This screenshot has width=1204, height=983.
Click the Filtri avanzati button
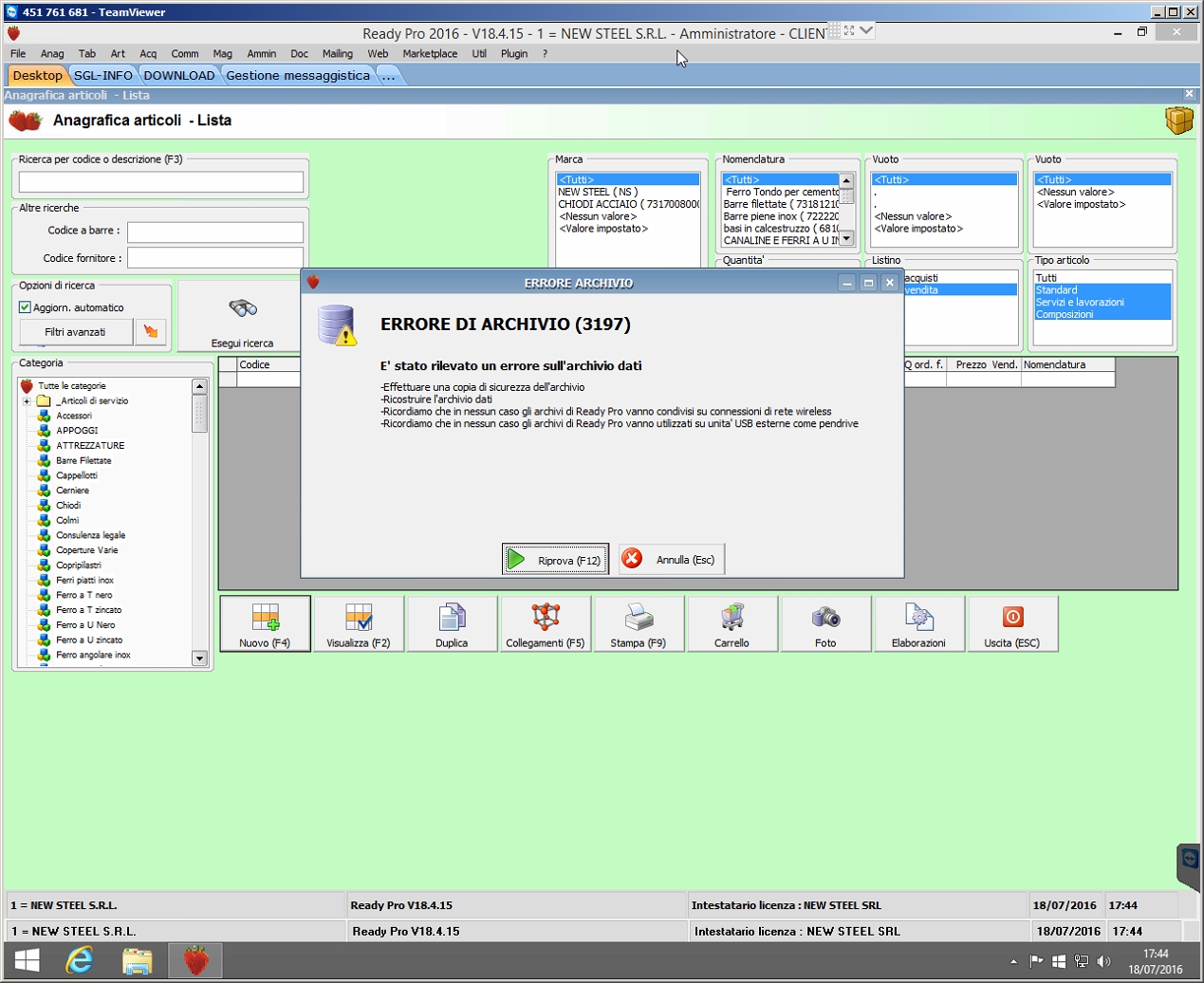coord(76,332)
